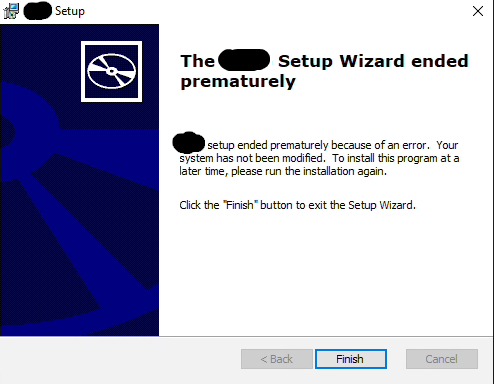Click the word prematurely in the heading
The height and width of the screenshot is (384, 494).
point(238,82)
